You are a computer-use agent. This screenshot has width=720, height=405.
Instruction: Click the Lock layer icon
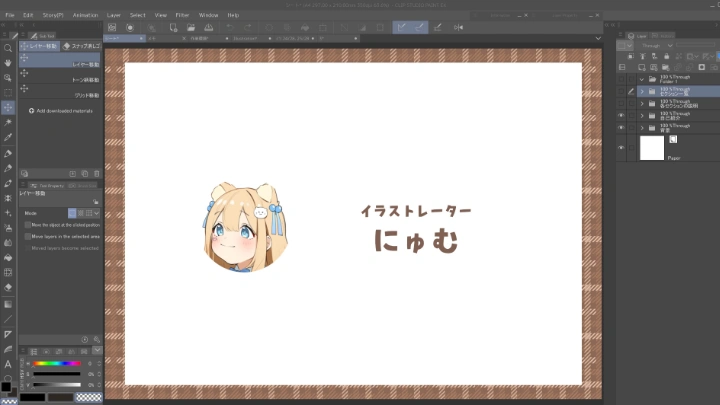click(666, 56)
